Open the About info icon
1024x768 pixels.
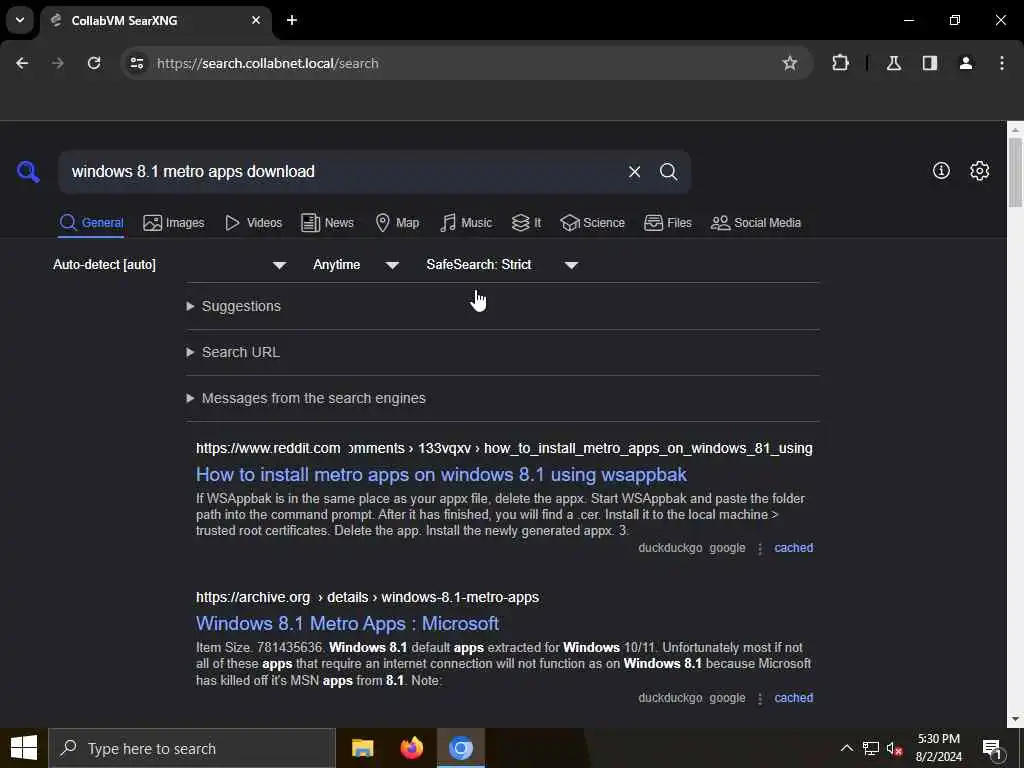(x=941, y=170)
